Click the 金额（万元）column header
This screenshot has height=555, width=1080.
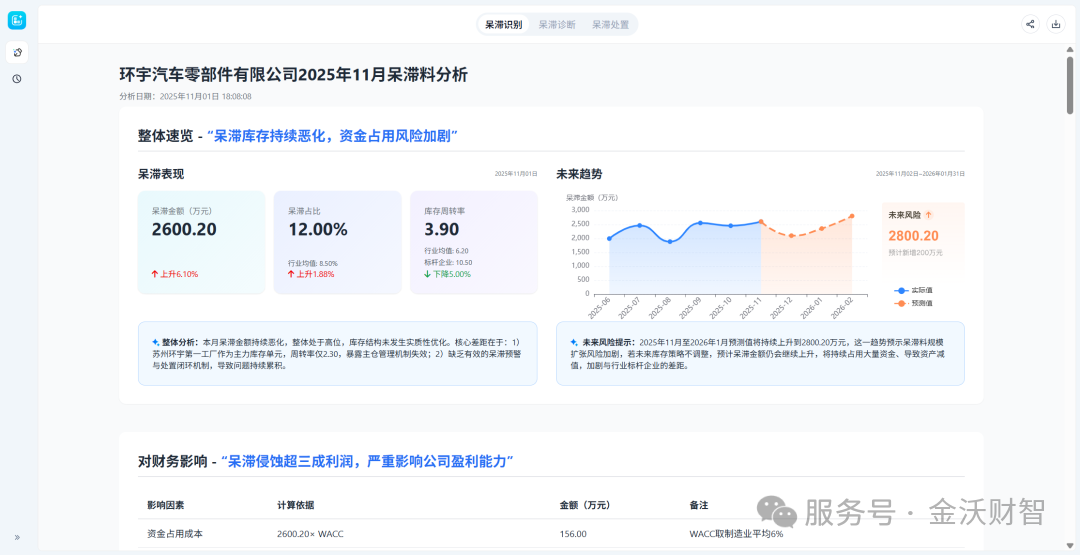pos(585,505)
